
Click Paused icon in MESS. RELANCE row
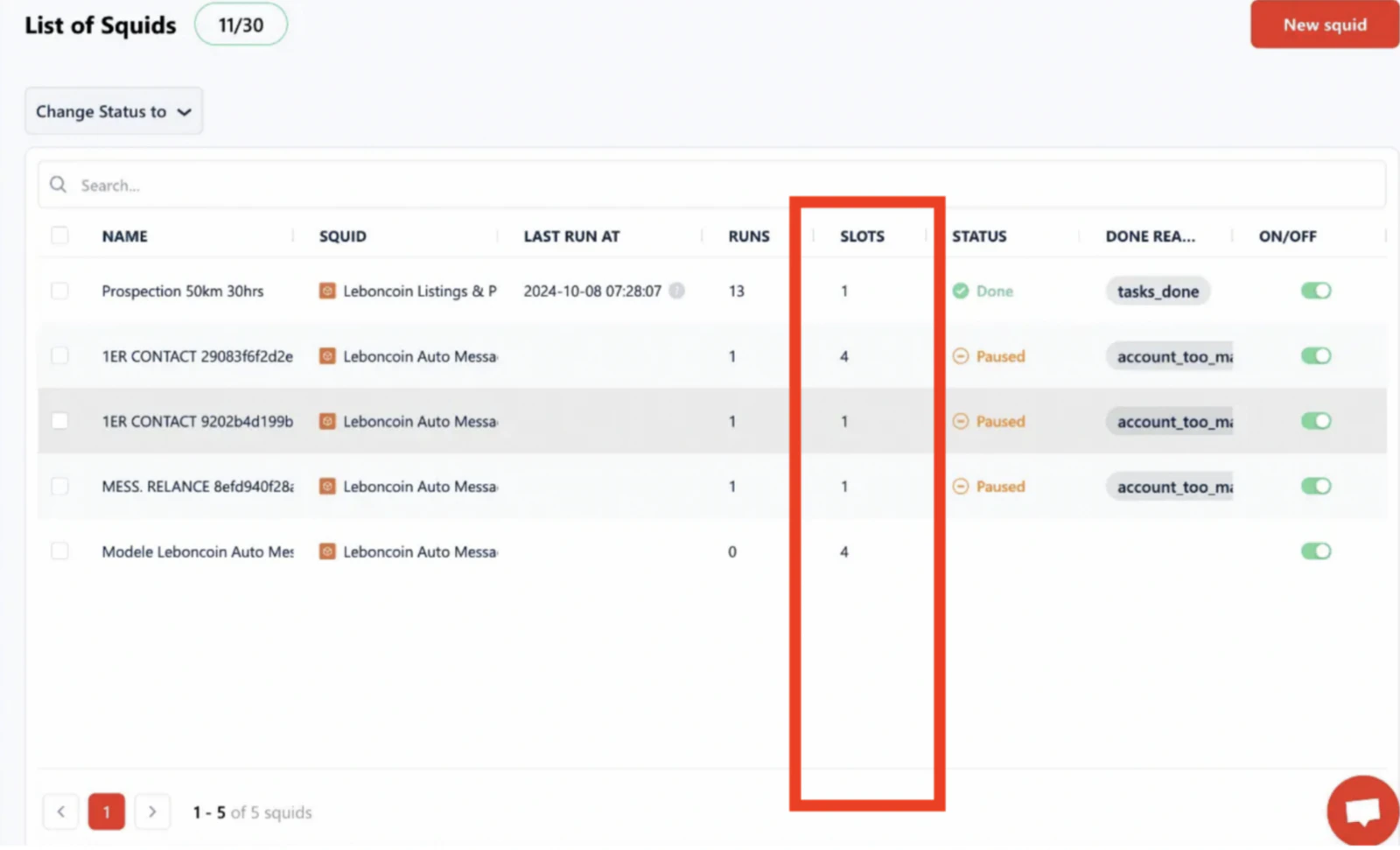point(961,486)
